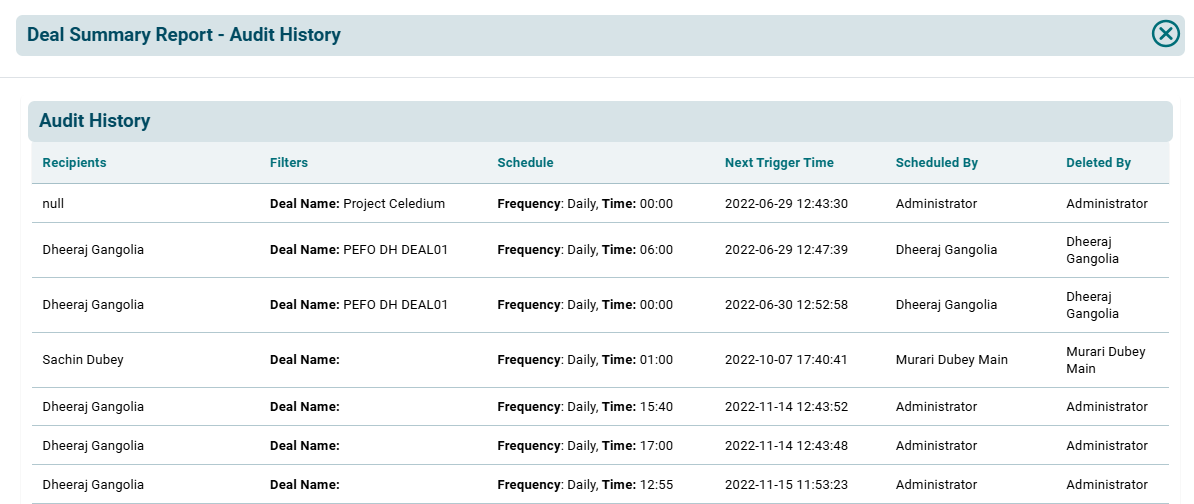This screenshot has height=504, width=1194.
Task: Select the Sachin Dubey recipient row
Action: click(83, 359)
